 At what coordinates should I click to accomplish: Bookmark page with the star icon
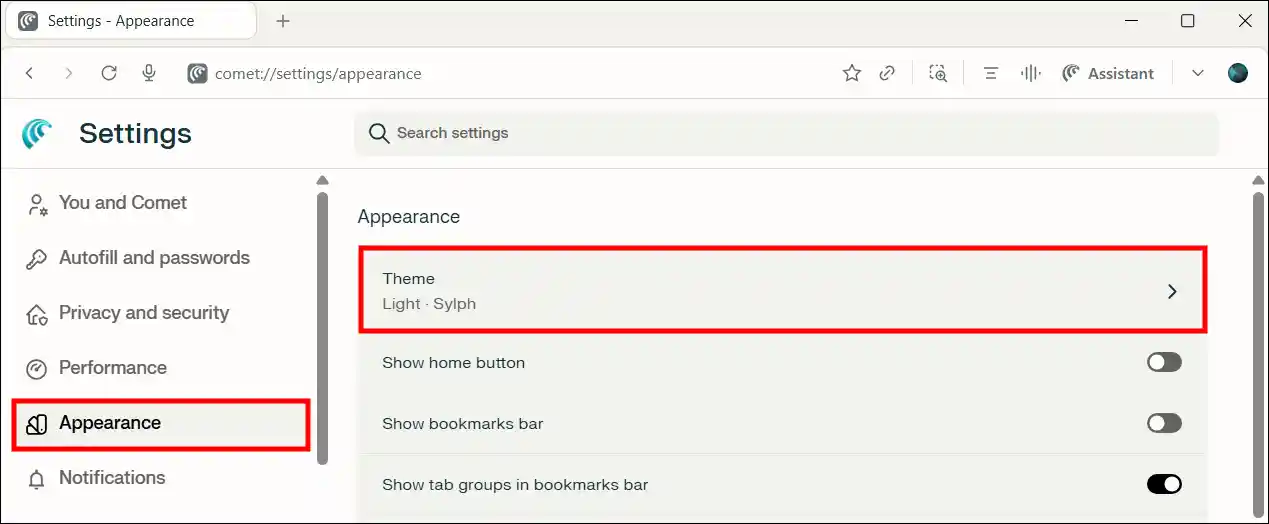pos(851,73)
